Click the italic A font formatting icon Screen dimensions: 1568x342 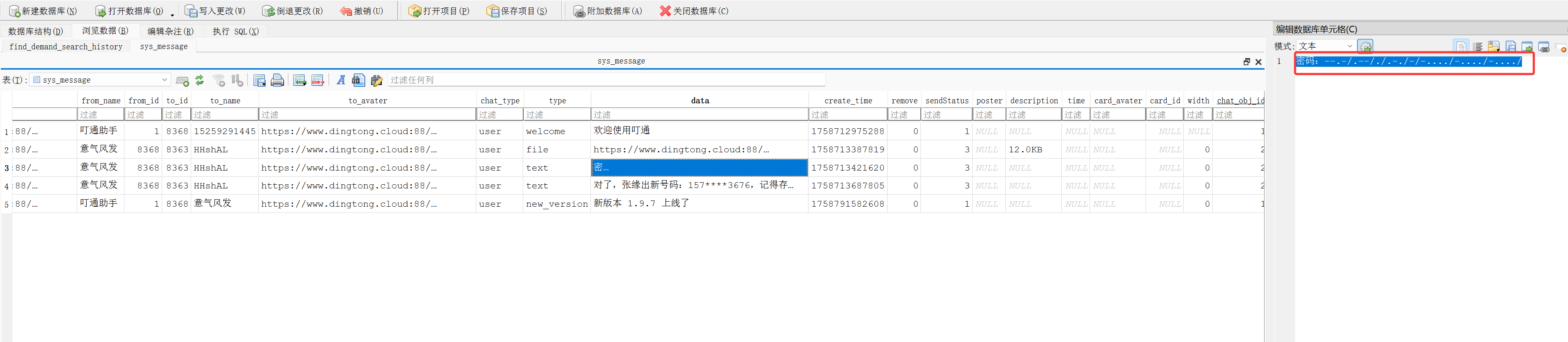pyautogui.click(x=341, y=80)
